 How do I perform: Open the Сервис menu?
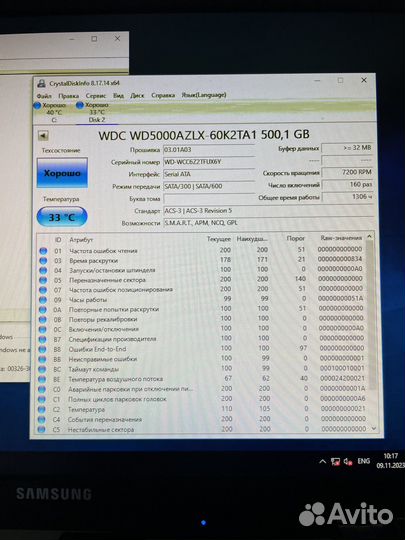[x=96, y=95]
